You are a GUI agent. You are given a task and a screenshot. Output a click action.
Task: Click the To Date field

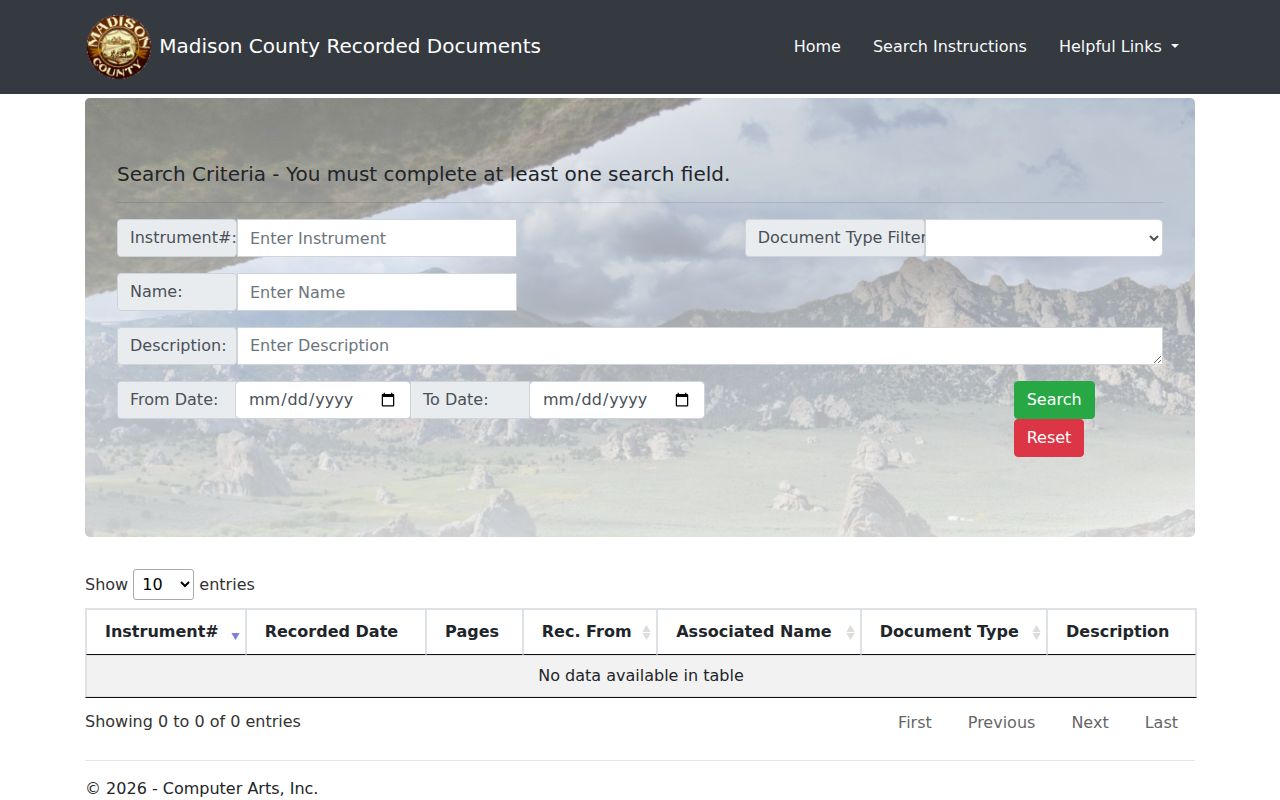click(x=617, y=400)
